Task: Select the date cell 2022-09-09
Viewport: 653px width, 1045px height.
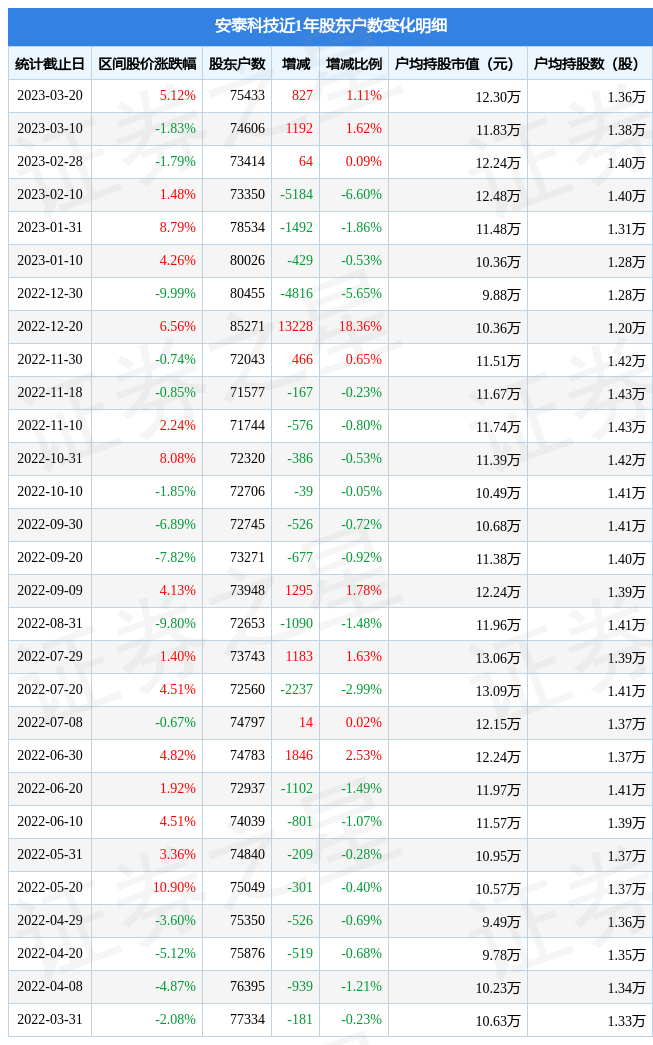Action: [50, 590]
